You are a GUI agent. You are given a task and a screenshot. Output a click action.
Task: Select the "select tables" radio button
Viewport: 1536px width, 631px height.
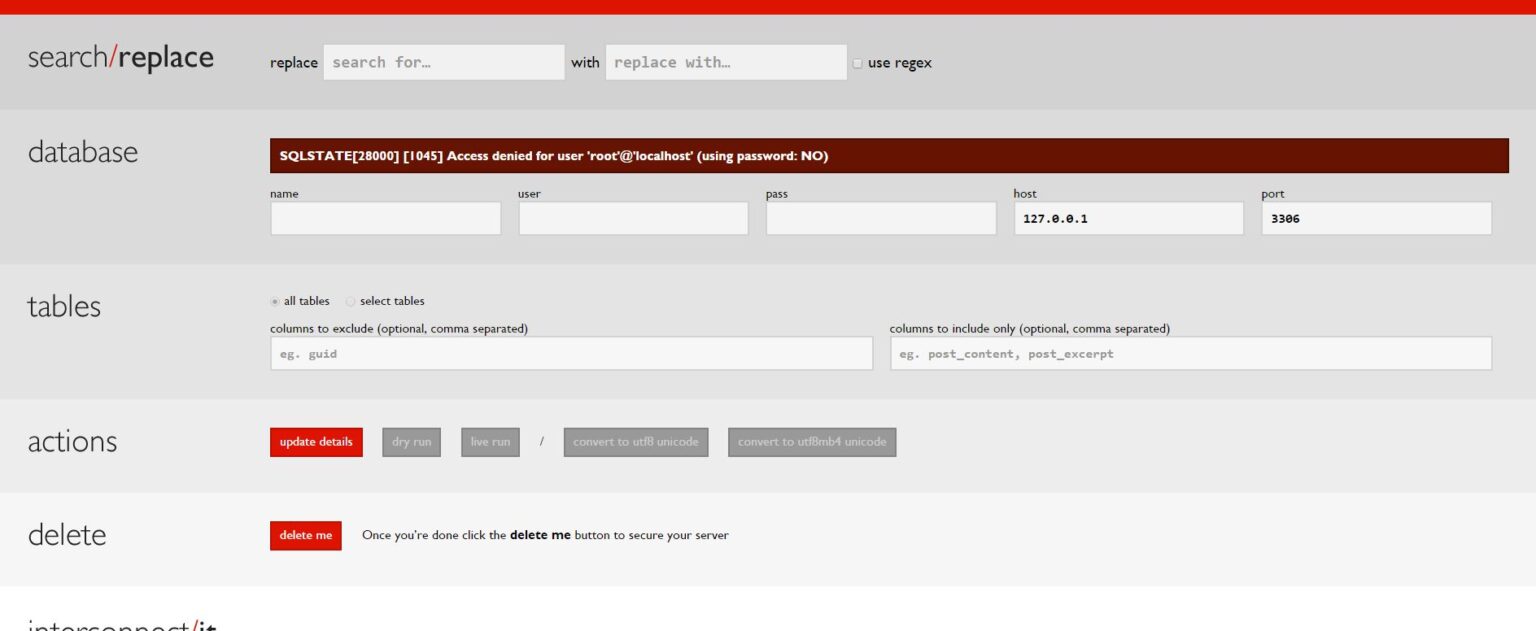[x=351, y=300]
